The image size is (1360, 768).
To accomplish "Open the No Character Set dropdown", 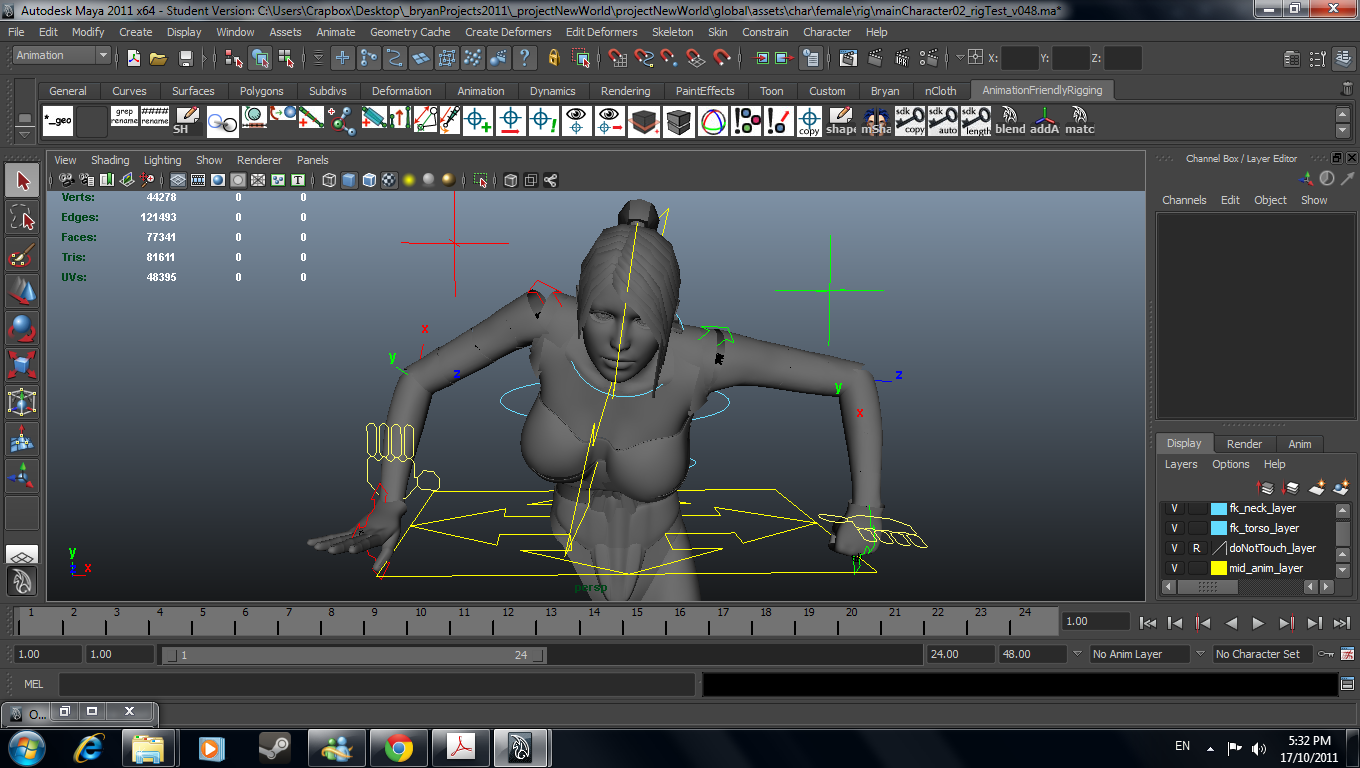I will click(1262, 654).
